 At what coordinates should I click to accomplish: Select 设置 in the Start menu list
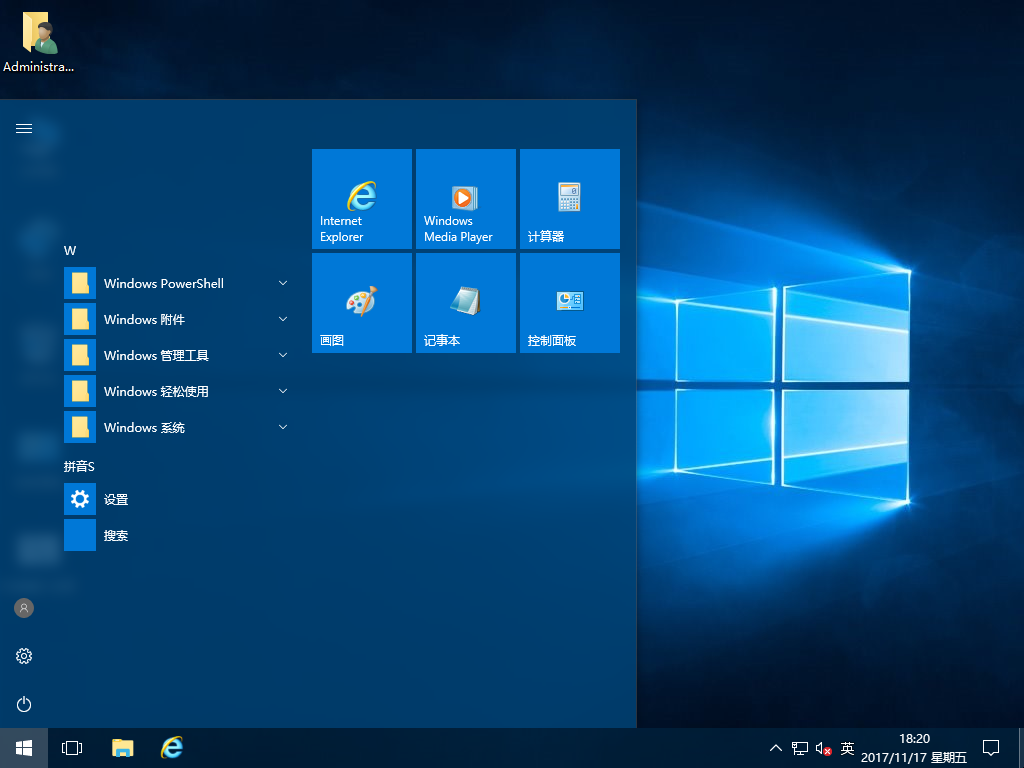point(115,499)
